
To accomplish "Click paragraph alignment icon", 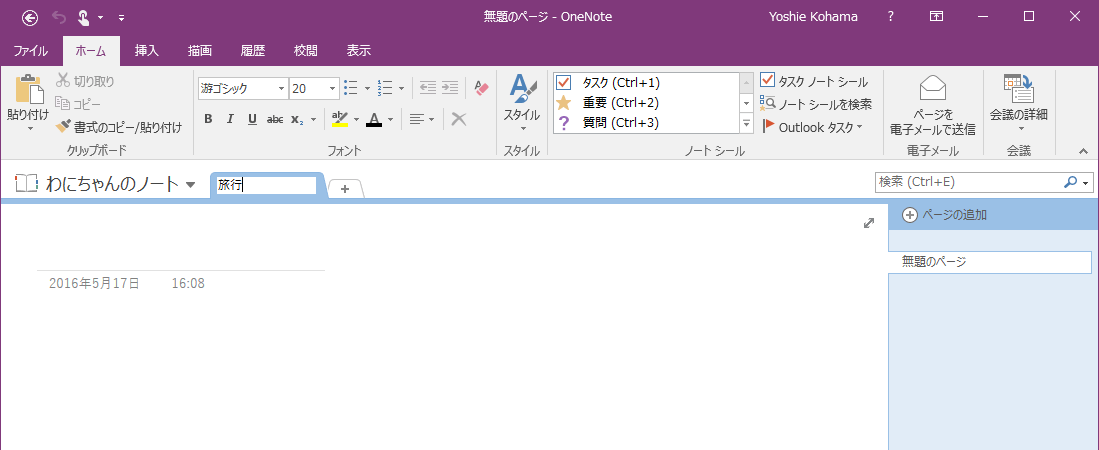I will click(x=418, y=119).
